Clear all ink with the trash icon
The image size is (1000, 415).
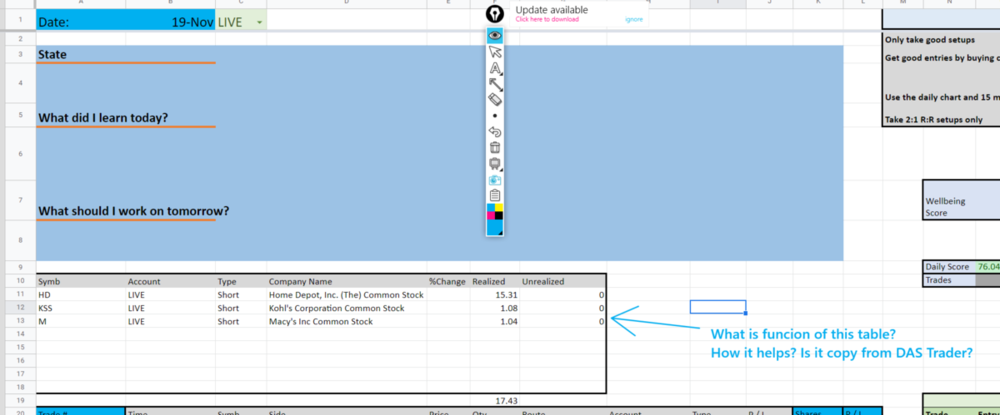click(495, 148)
